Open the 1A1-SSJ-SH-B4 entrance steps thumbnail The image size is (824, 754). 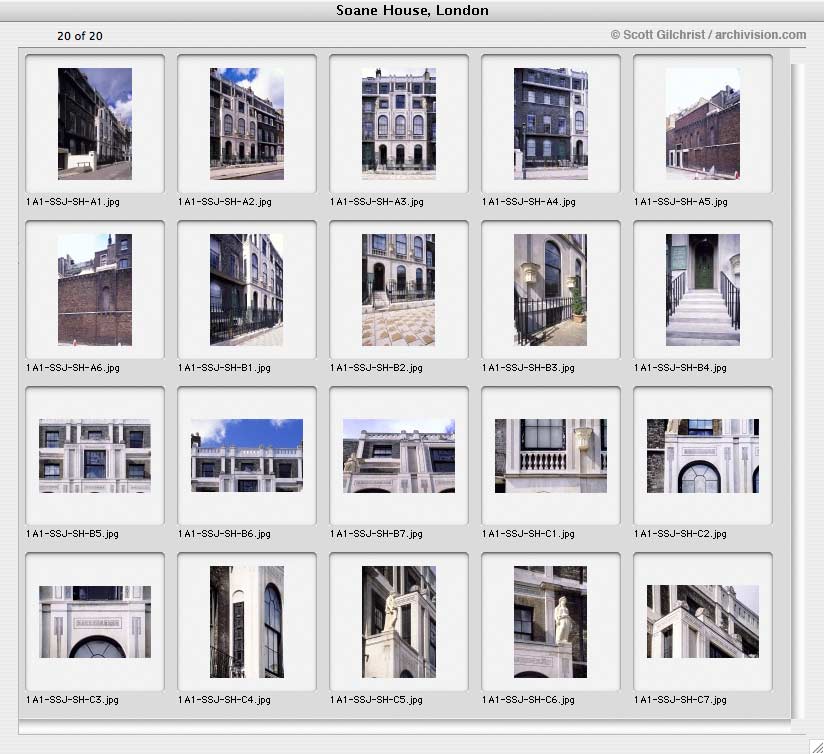(x=703, y=290)
